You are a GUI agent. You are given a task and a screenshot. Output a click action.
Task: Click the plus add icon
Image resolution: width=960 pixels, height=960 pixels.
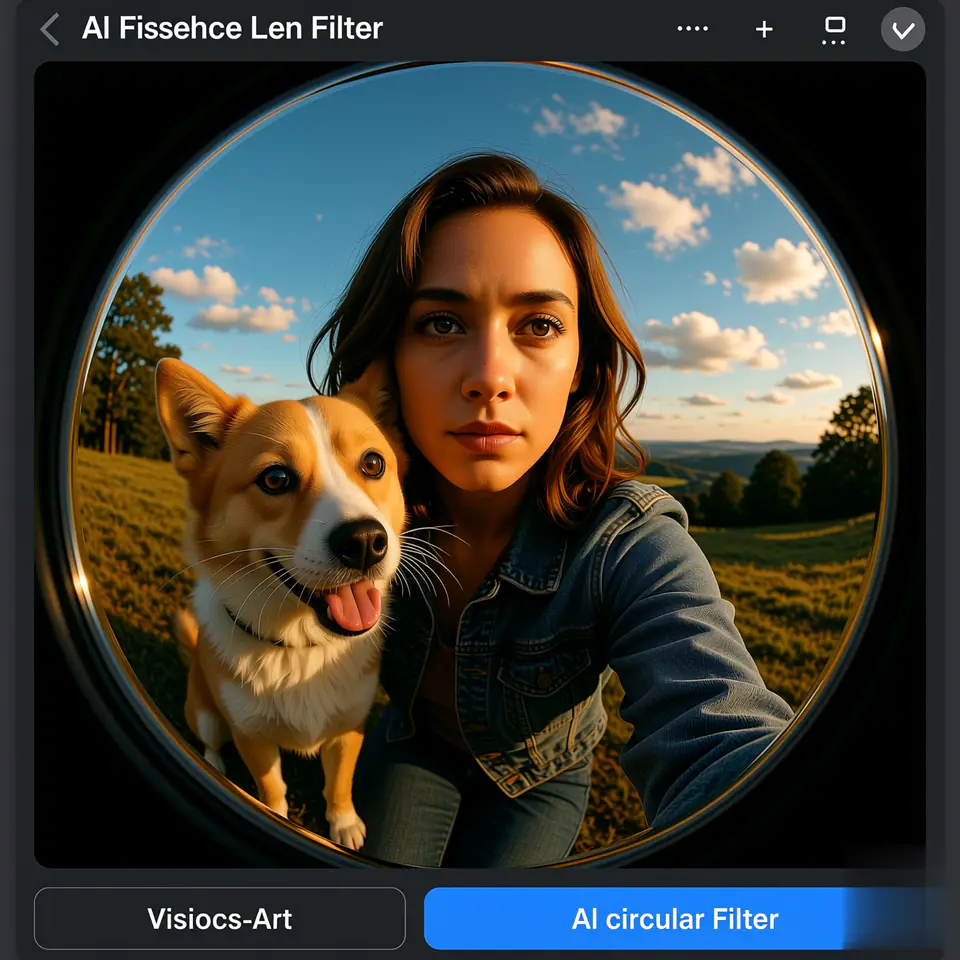pos(763,29)
